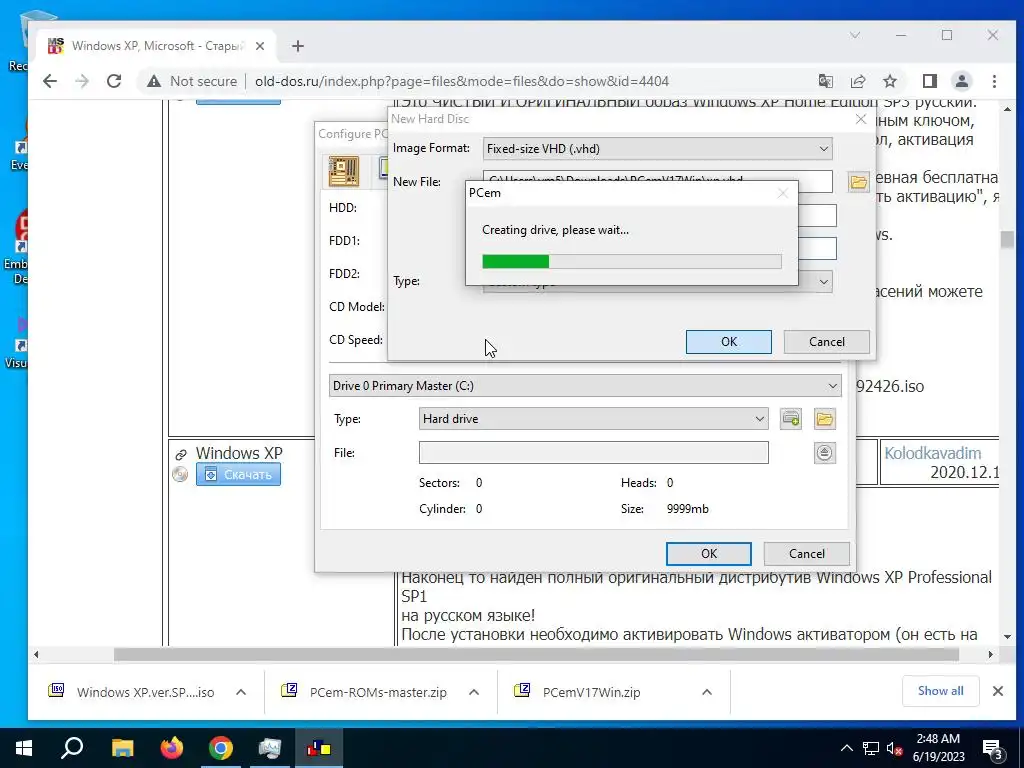This screenshot has height=768, width=1024.
Task: Open the Image Format dropdown
Action: pyautogui.click(x=657, y=148)
